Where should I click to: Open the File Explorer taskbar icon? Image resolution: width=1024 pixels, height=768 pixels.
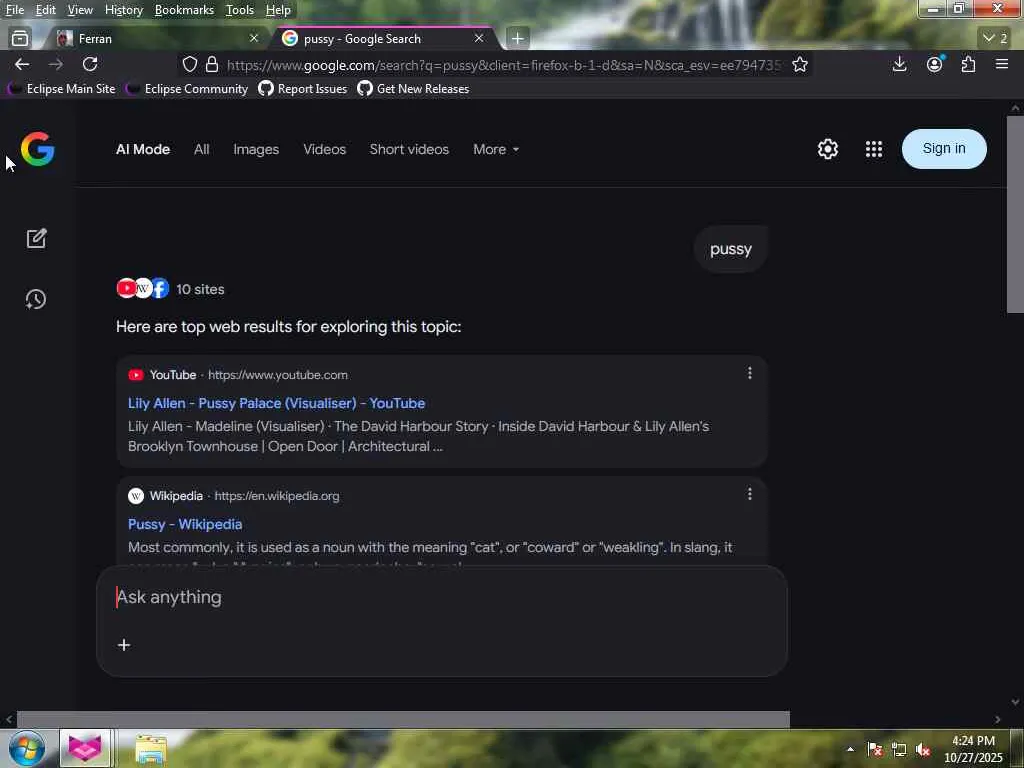coord(152,748)
